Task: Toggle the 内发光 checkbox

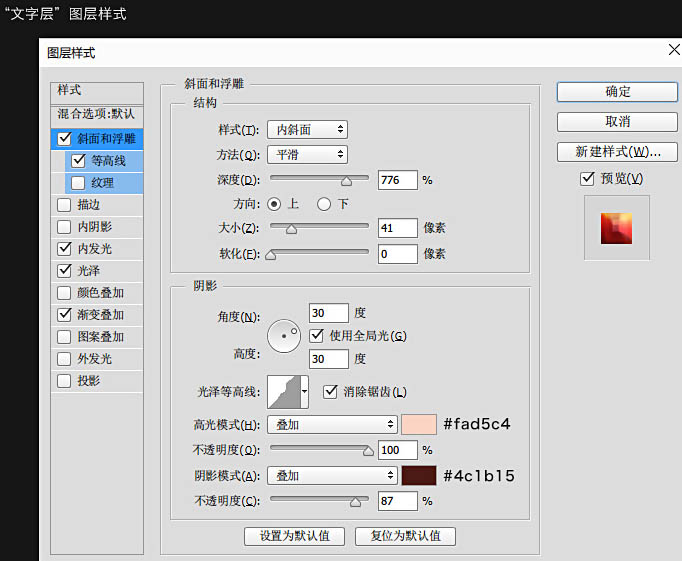Action: [x=64, y=248]
